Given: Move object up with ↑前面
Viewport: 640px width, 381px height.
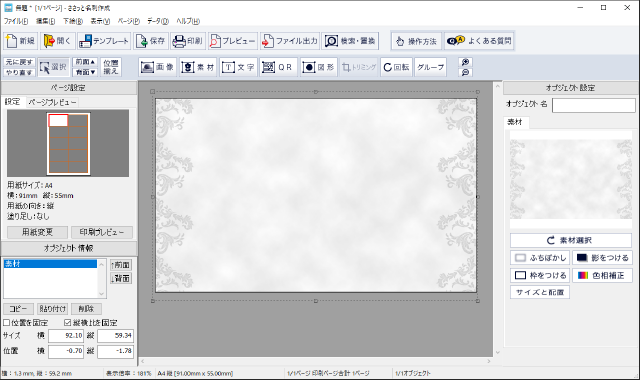Looking at the screenshot, I should 121,265.
